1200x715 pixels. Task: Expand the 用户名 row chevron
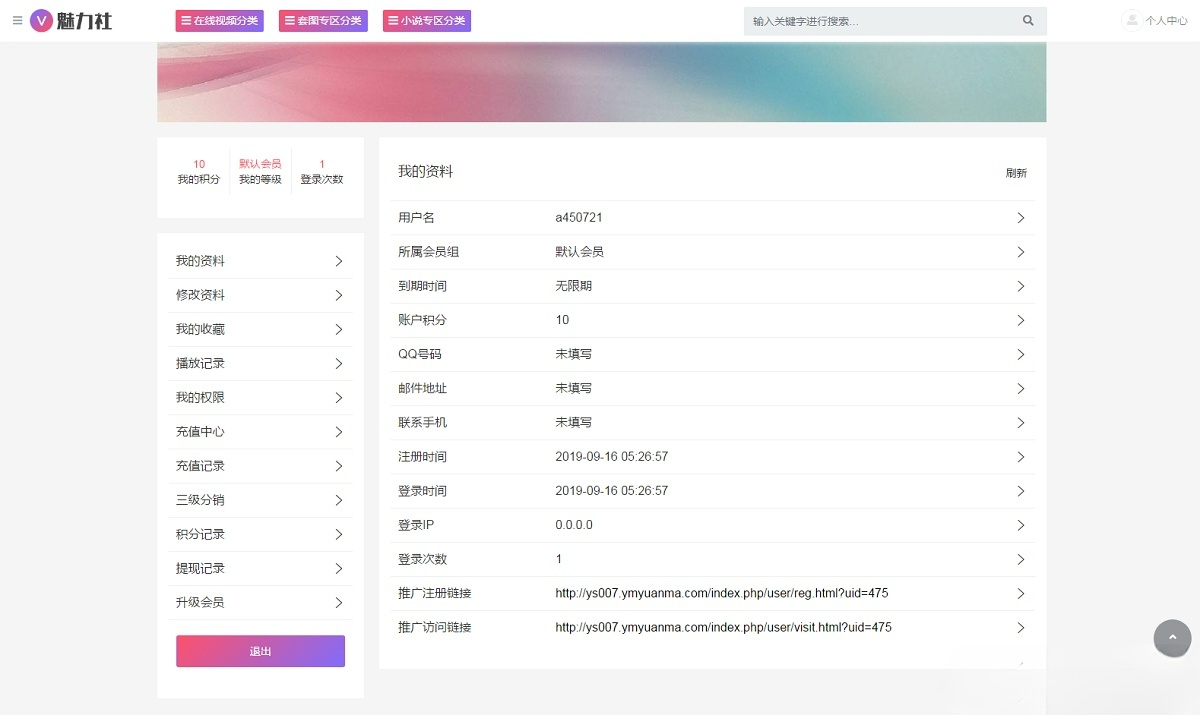pyautogui.click(x=1021, y=217)
